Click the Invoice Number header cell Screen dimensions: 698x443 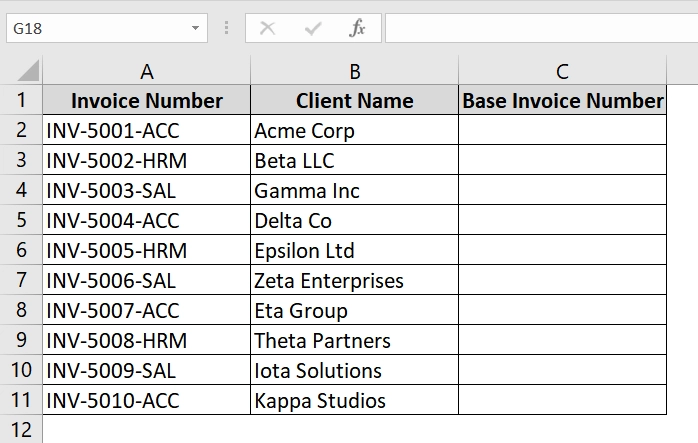click(x=146, y=100)
